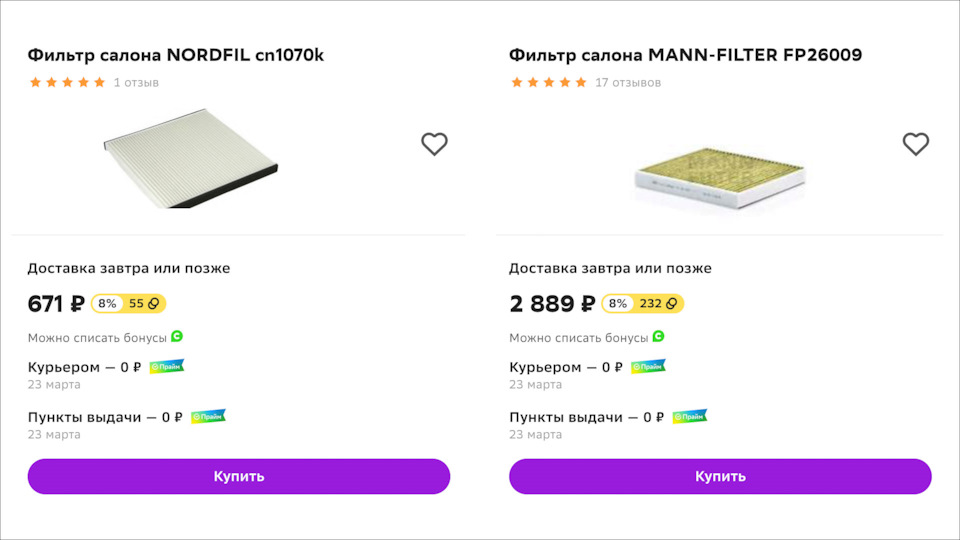
Task: Click the 55 bonus points badge
Action: pos(144,304)
